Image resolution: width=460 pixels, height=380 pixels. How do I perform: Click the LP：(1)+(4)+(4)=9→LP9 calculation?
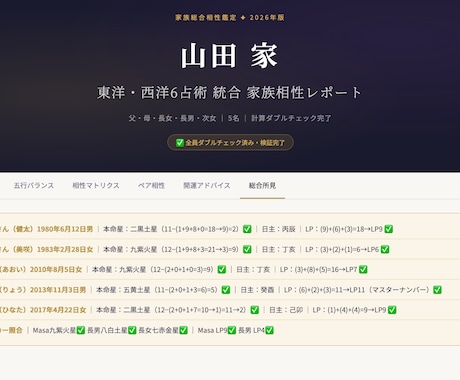pos(349,310)
